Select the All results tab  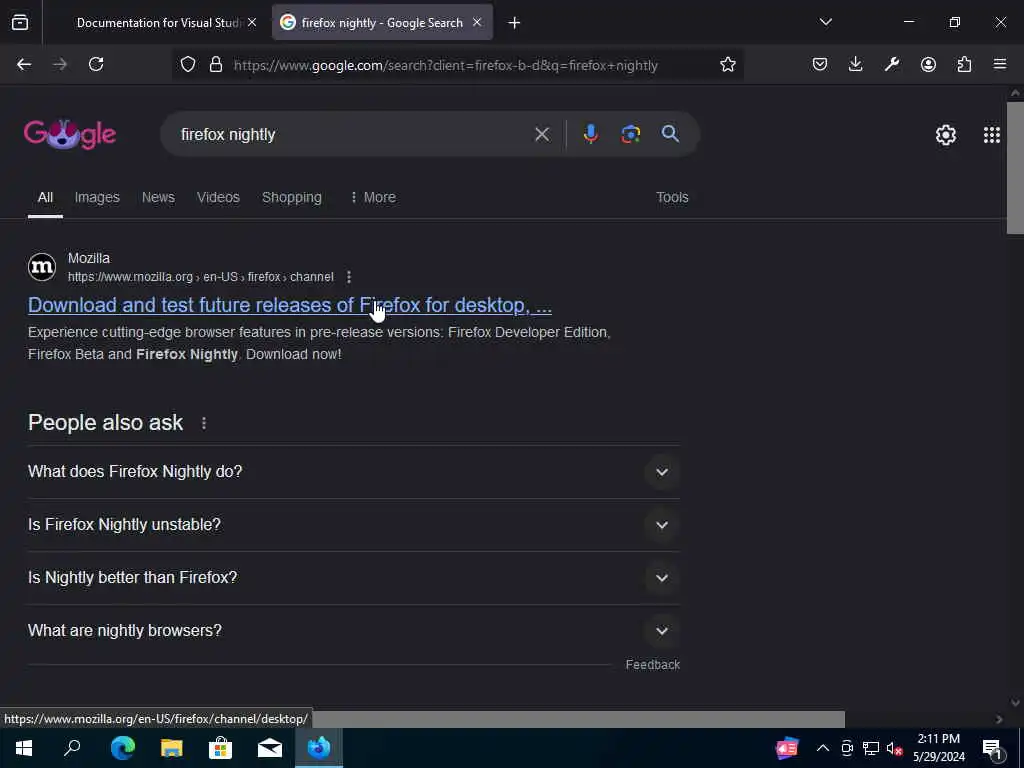click(x=45, y=197)
